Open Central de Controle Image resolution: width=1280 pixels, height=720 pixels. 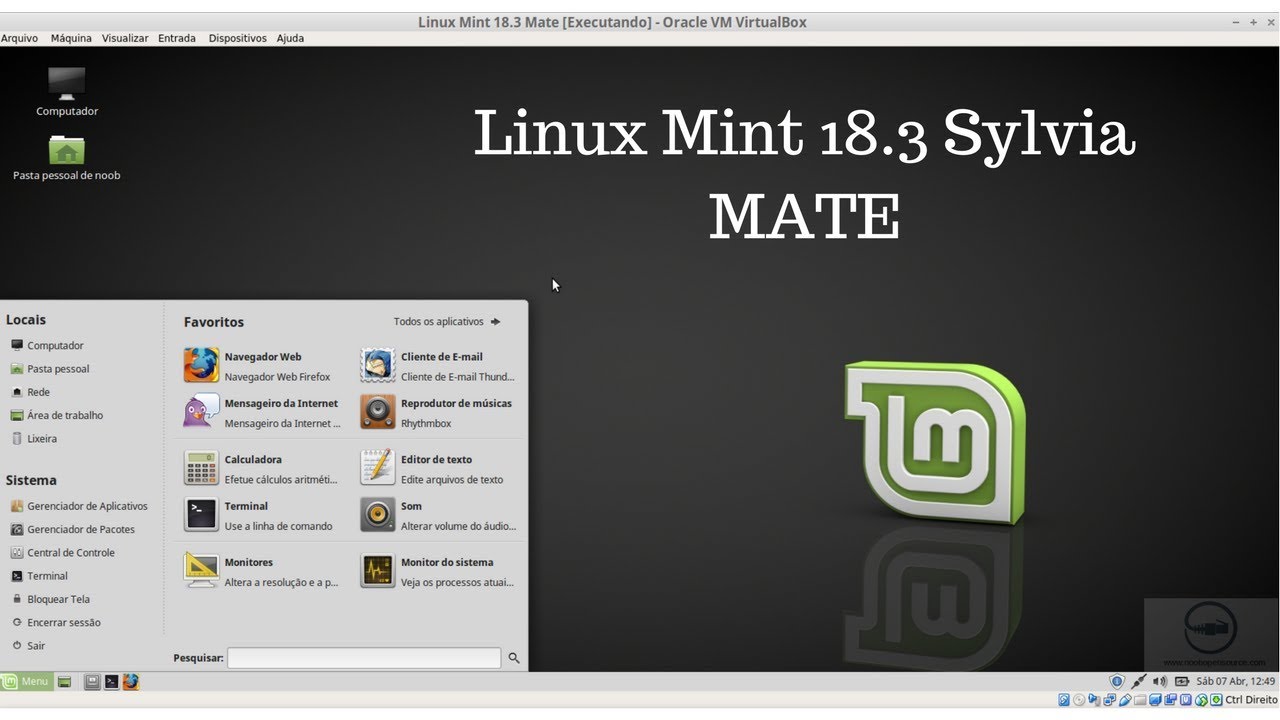point(62,552)
